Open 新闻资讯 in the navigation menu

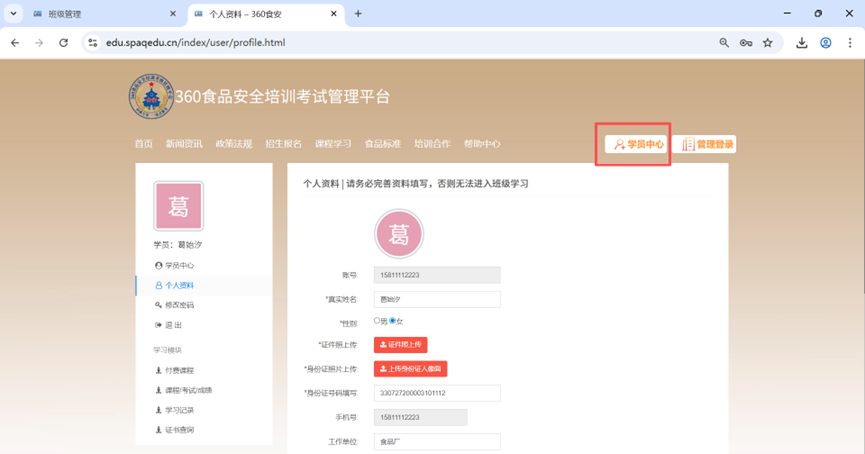(184, 144)
